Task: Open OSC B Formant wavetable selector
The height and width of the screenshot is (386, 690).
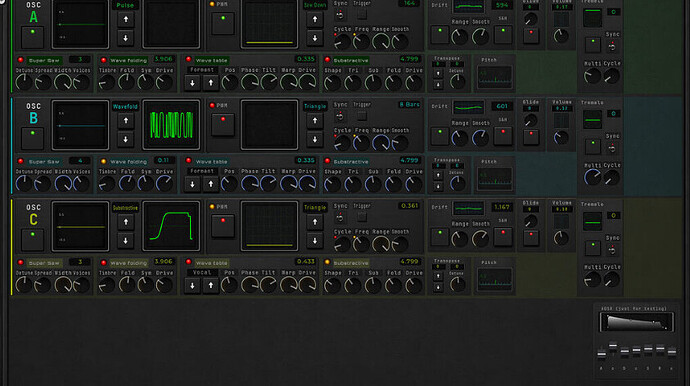Action: pyautogui.click(x=202, y=171)
